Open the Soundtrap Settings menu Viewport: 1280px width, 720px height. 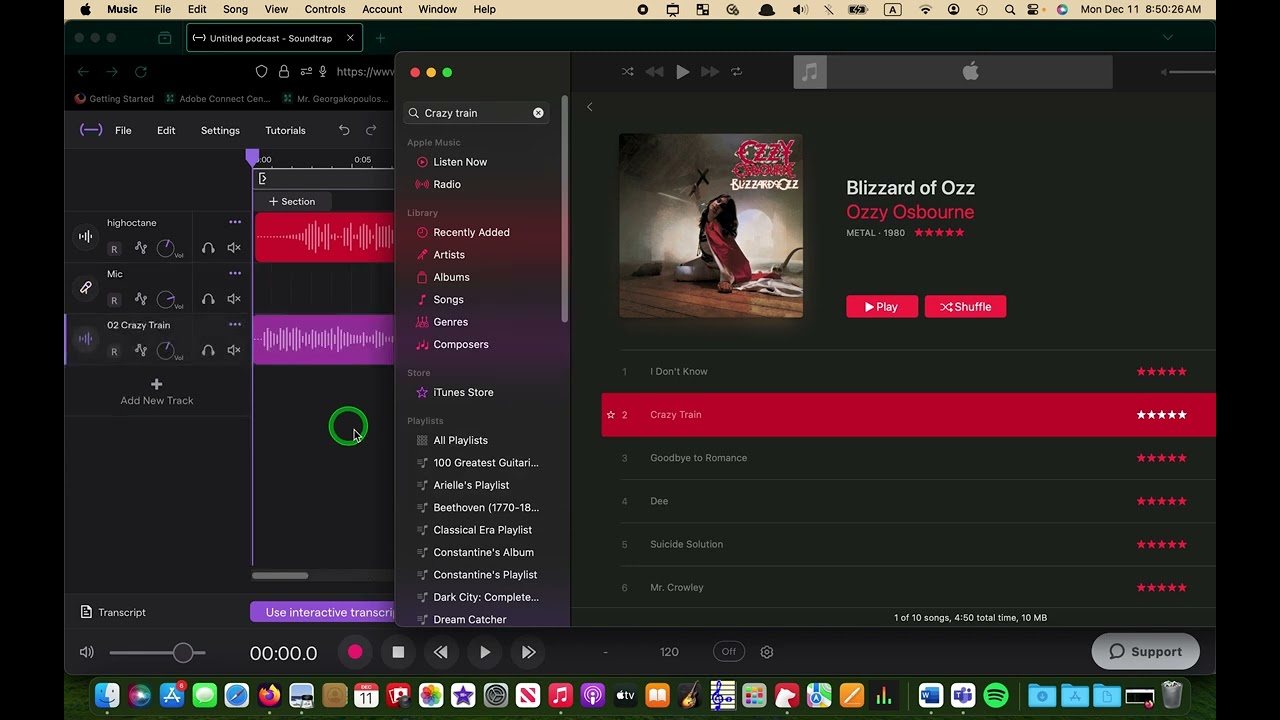coord(220,131)
